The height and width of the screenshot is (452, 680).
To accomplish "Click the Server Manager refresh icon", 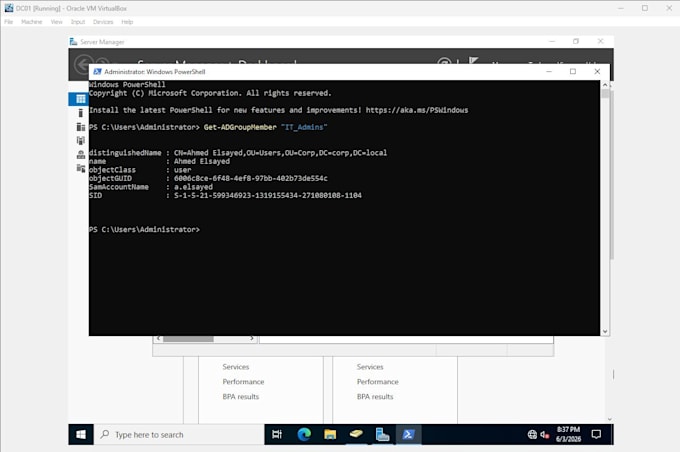I will click(x=444, y=62).
